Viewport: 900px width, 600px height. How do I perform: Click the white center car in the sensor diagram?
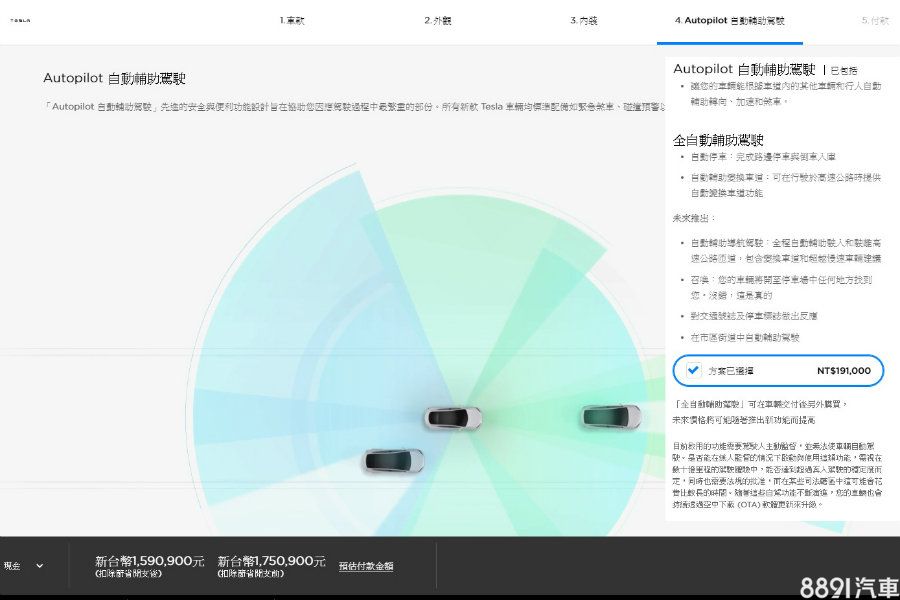[x=452, y=417]
